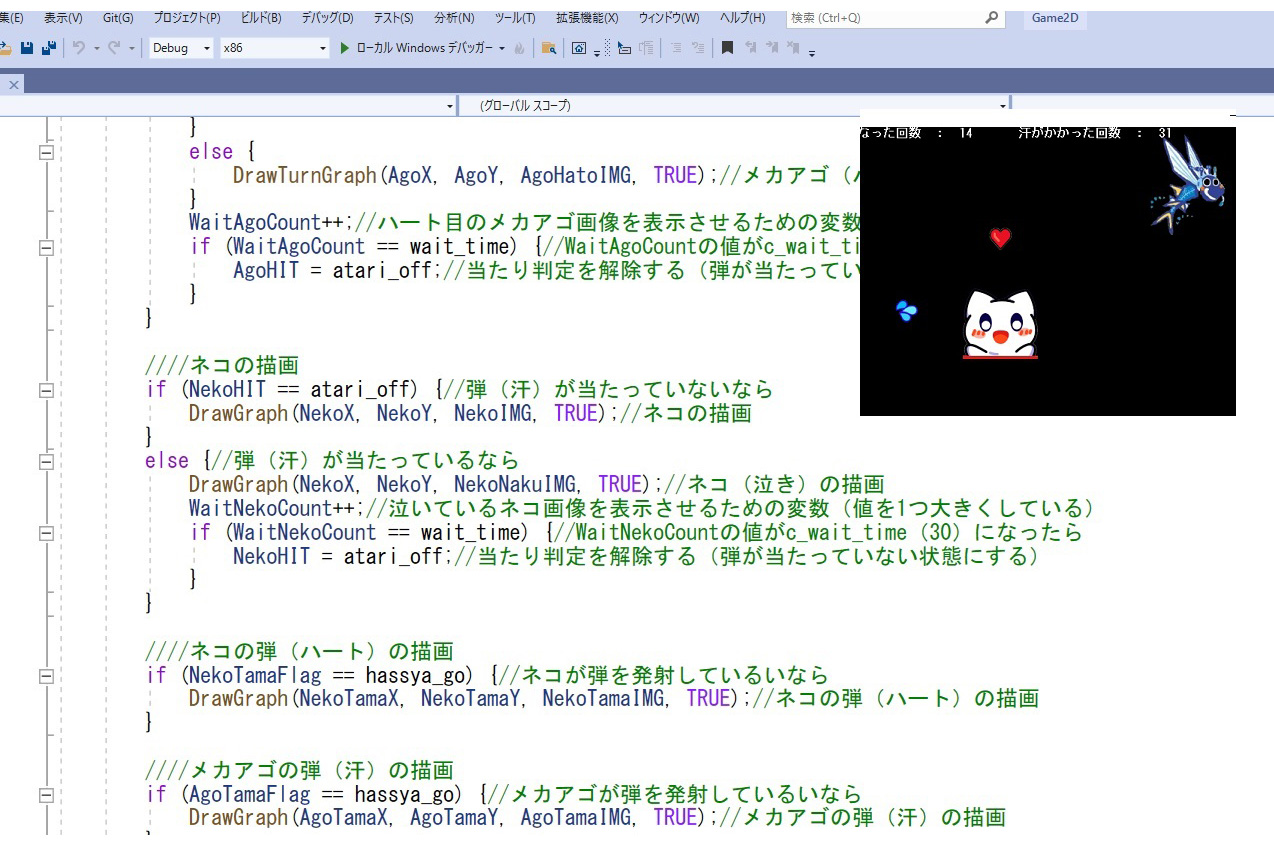Open the ウィンドウ(W) menu
Image resolution: width=1274 pixels, height=846 pixels.
pos(669,18)
